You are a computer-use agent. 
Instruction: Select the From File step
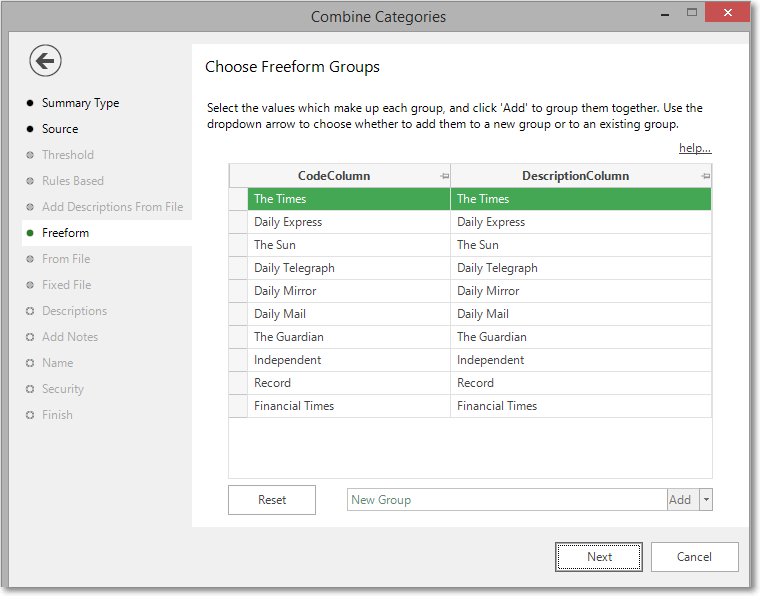coord(66,259)
